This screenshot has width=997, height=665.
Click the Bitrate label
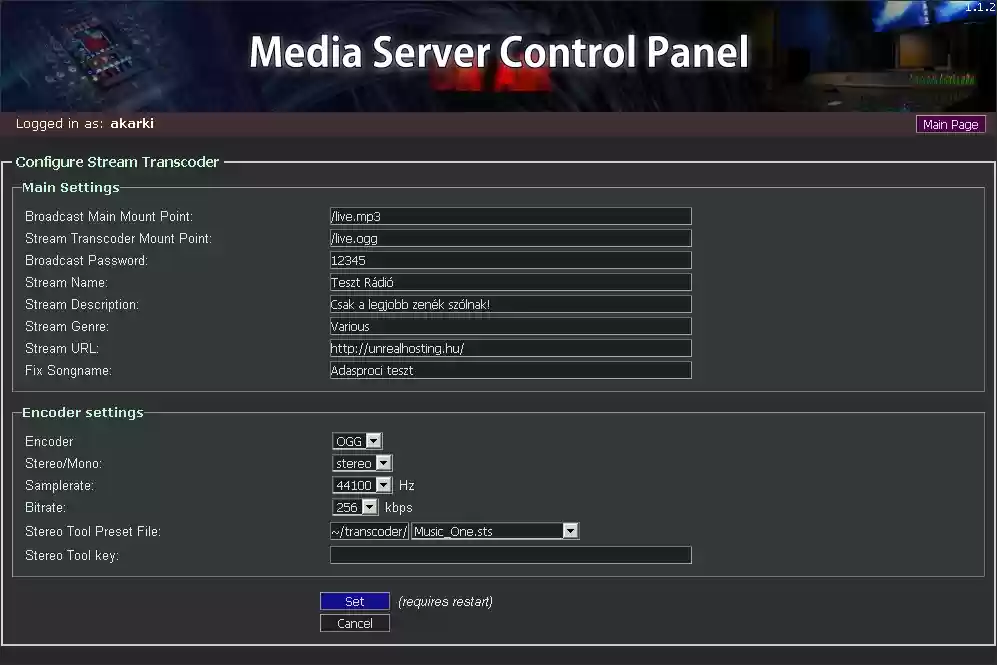point(45,507)
